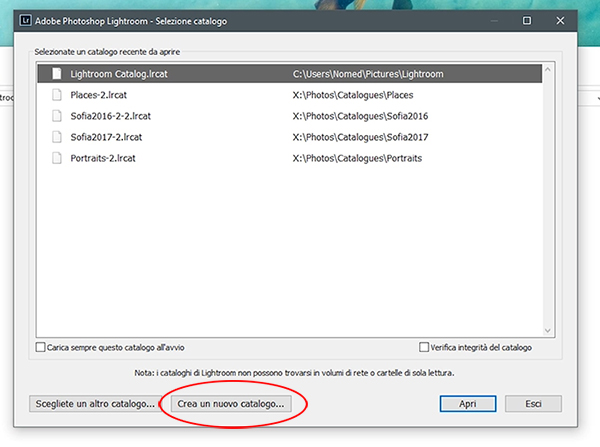Viewport: 600px width, 447px height.
Task: Click the path C:\Users\Nomed\Pictures\Lightroom
Action: pos(368,74)
